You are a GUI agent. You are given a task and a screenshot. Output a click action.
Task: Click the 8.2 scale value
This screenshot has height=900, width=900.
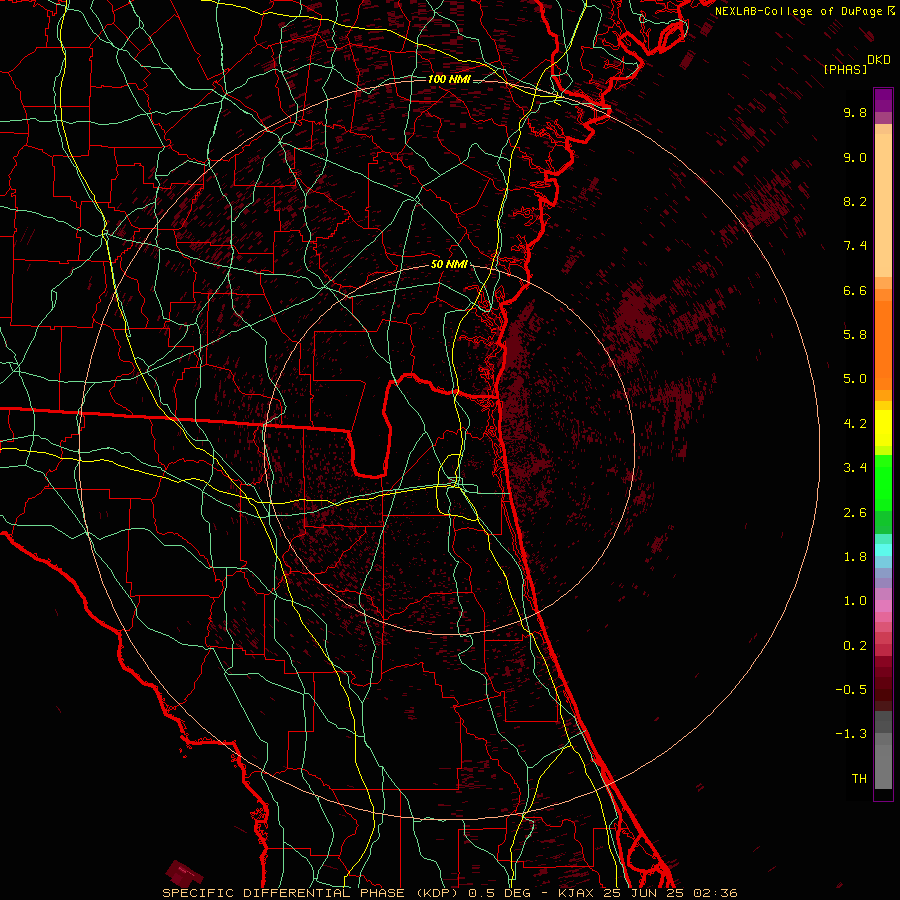(855, 201)
